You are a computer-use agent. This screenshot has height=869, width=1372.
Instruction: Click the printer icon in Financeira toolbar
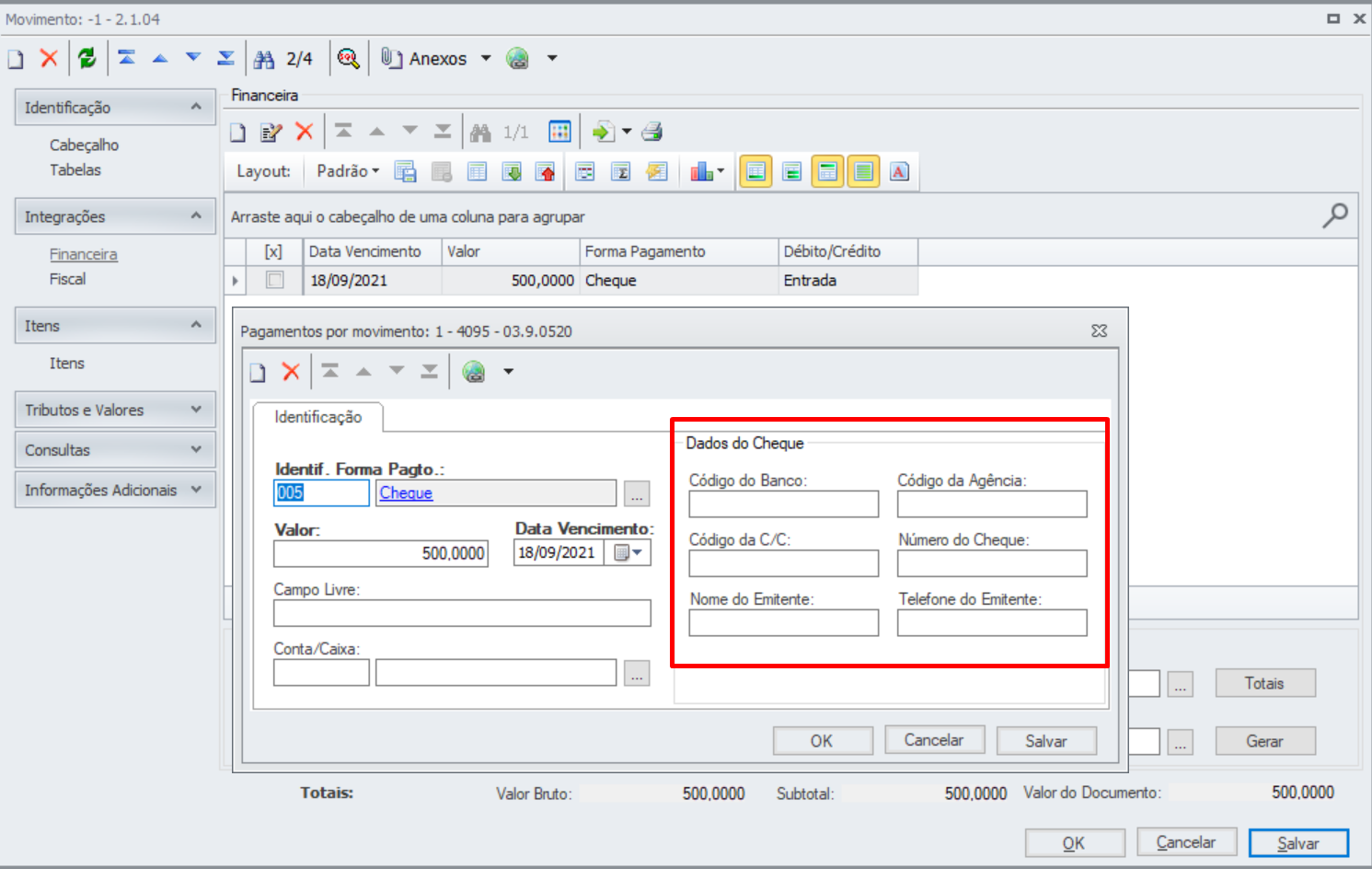[652, 132]
